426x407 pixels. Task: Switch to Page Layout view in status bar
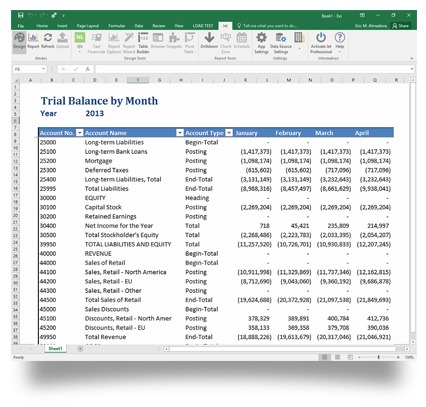click(337, 357)
